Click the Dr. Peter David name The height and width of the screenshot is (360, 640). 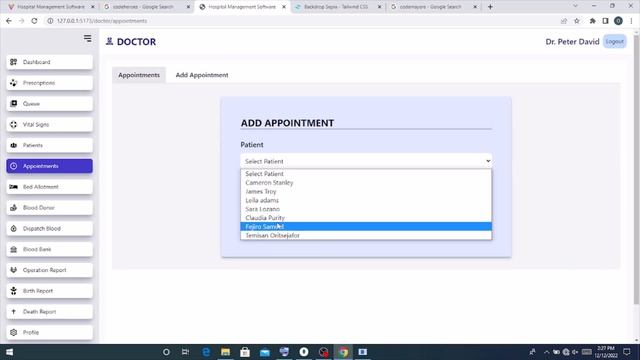tap(572, 42)
